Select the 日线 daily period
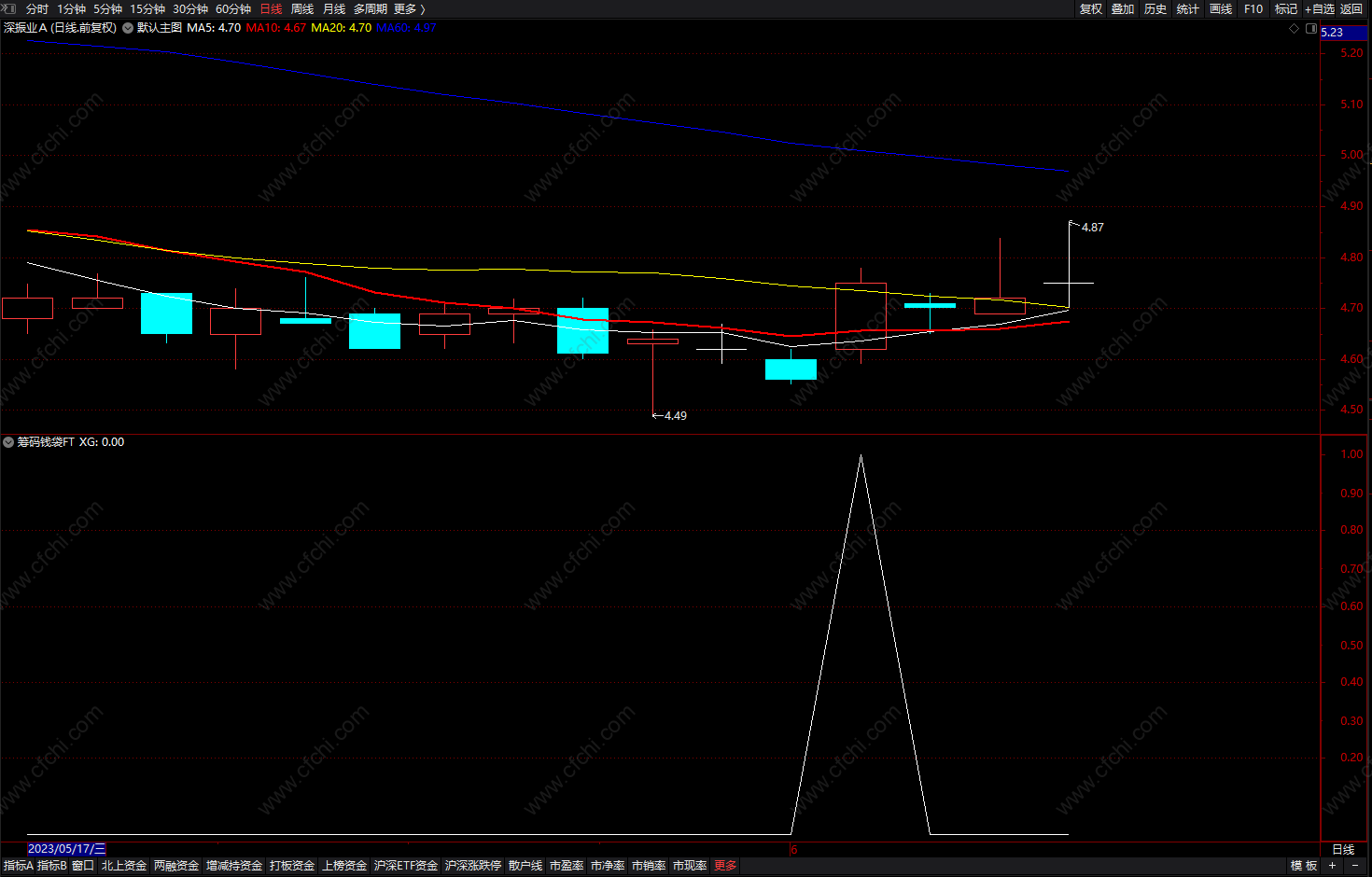The width and height of the screenshot is (1372, 877). click(271, 8)
